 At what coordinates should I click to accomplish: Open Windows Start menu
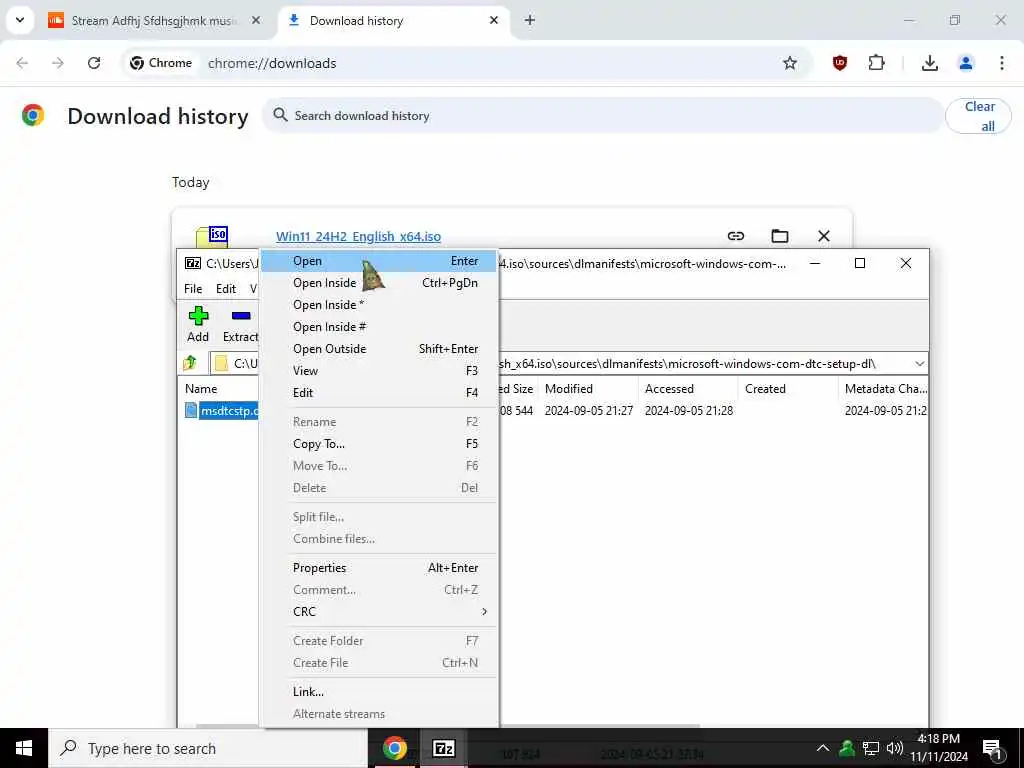(x=24, y=748)
